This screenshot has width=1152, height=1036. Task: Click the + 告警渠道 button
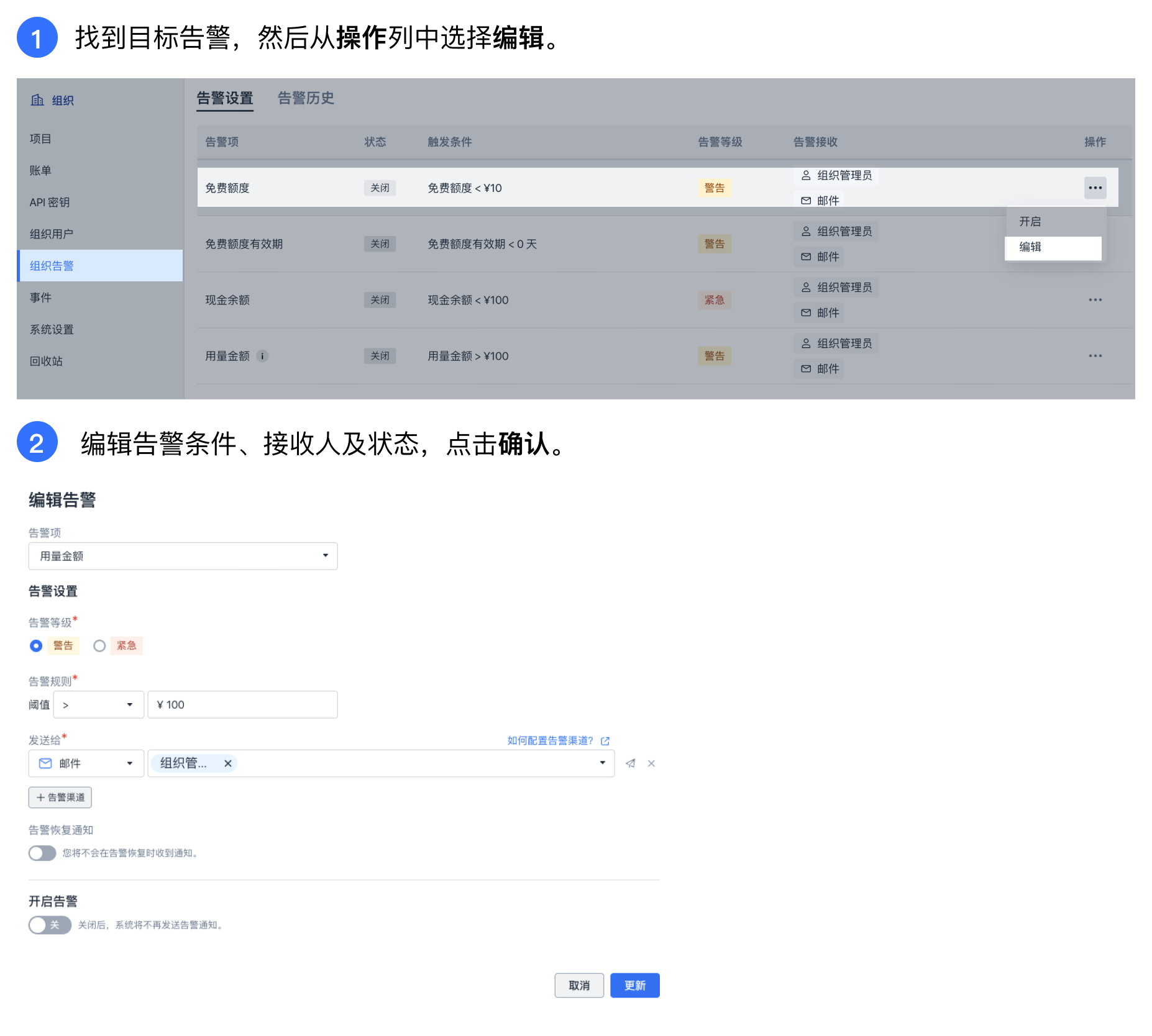60,797
